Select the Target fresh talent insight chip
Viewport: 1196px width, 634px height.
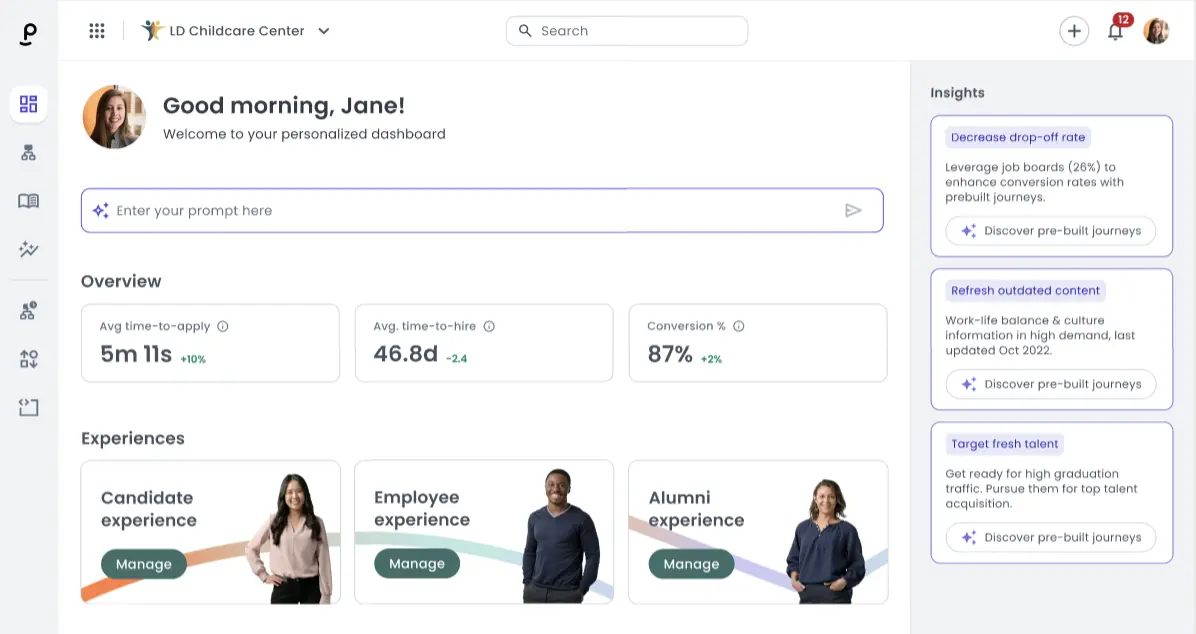pos(1004,443)
